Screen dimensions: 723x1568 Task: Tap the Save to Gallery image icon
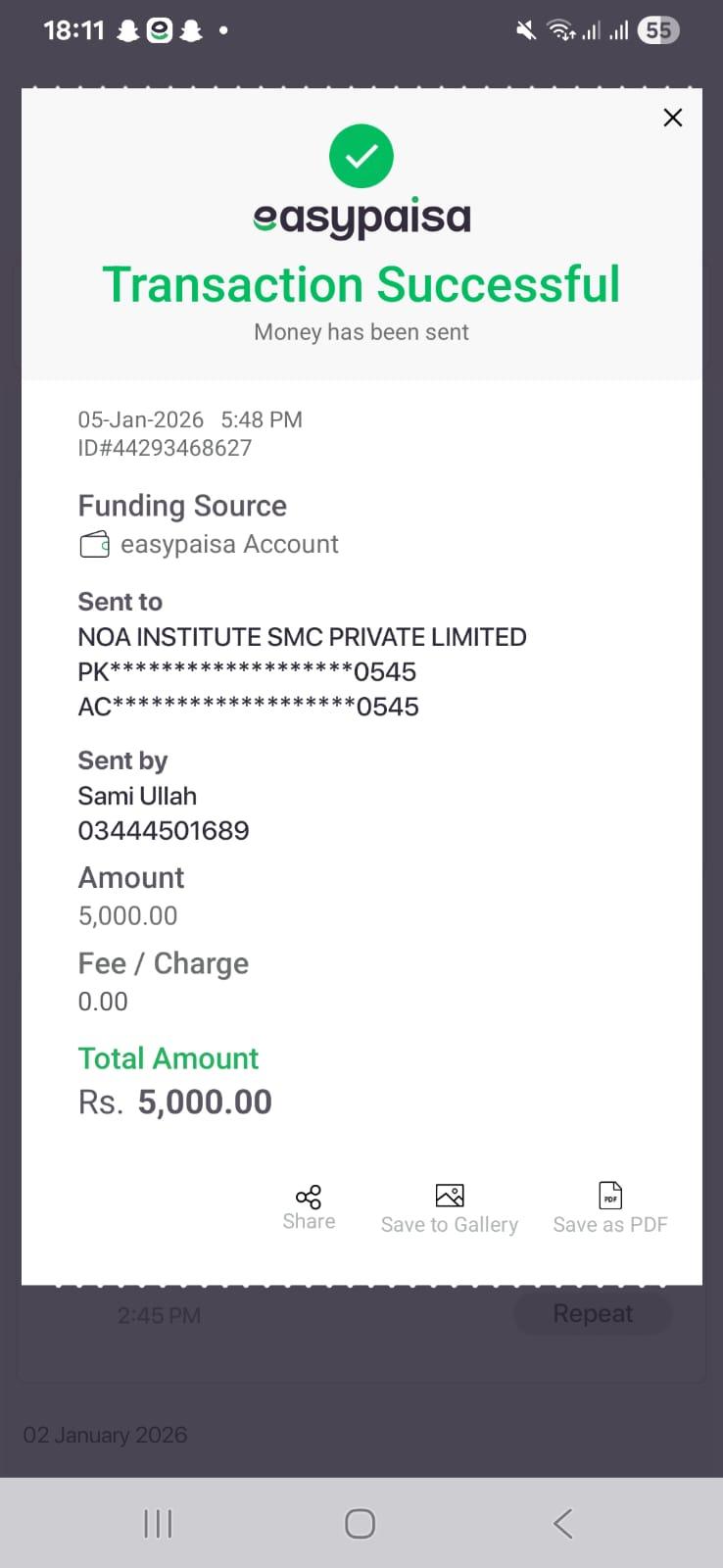(x=450, y=1196)
